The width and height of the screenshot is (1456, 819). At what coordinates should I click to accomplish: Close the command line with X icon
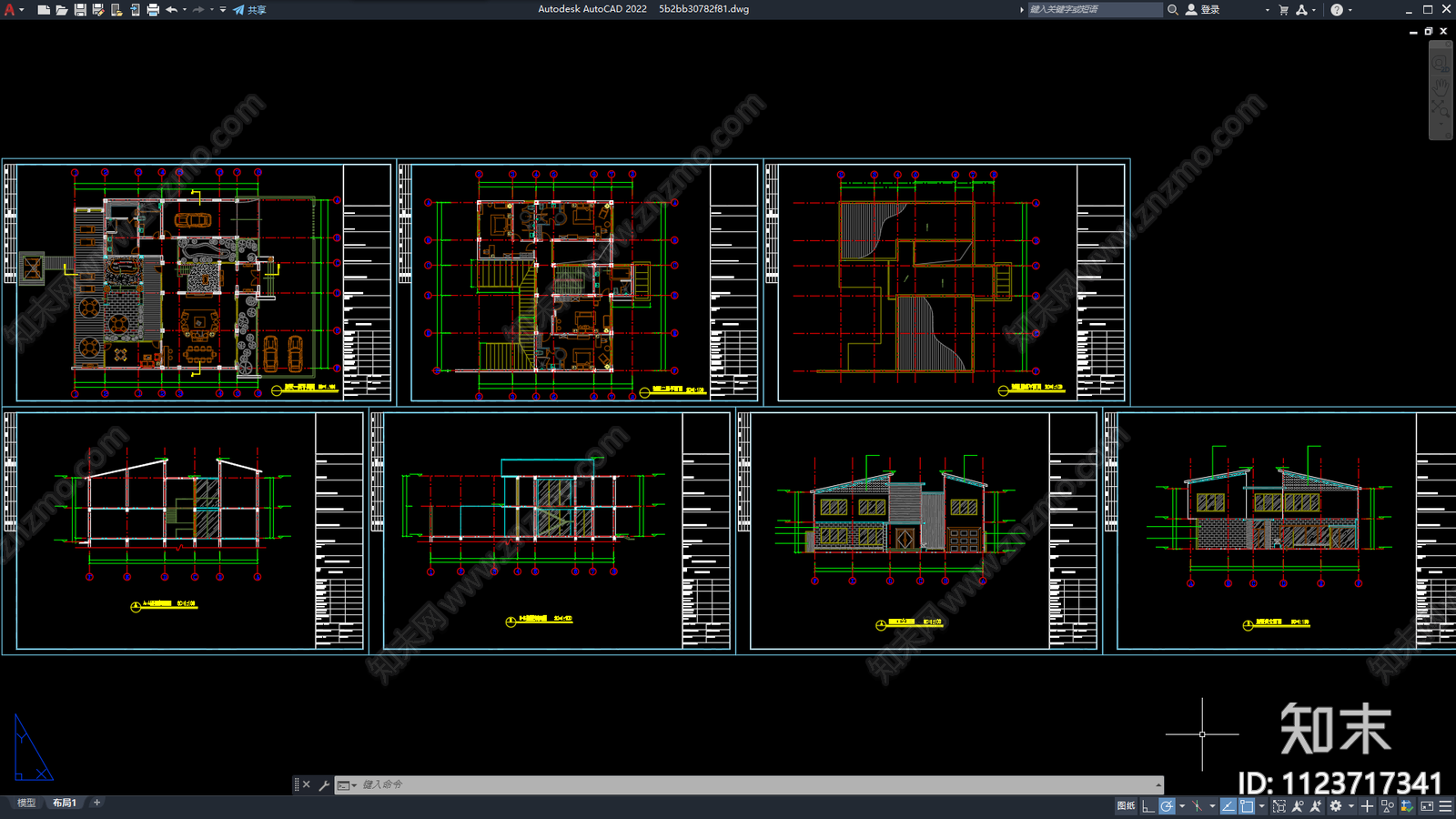306,784
